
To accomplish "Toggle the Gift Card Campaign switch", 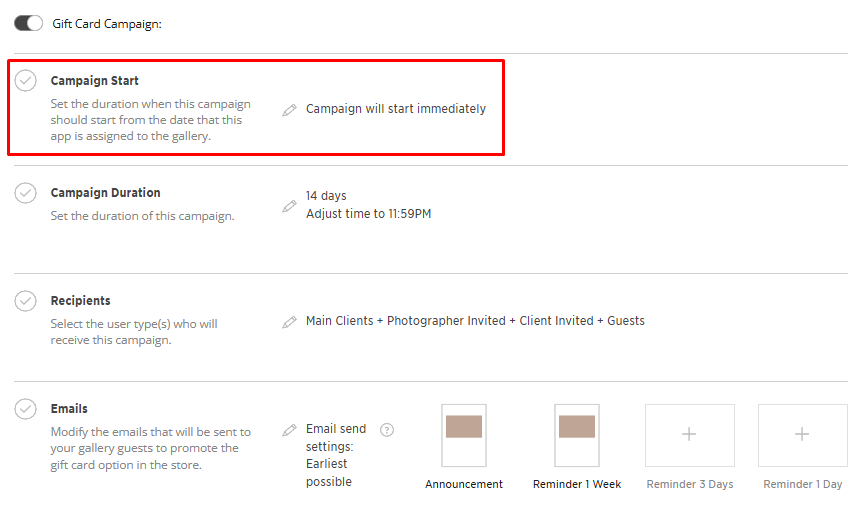I will click(29, 23).
